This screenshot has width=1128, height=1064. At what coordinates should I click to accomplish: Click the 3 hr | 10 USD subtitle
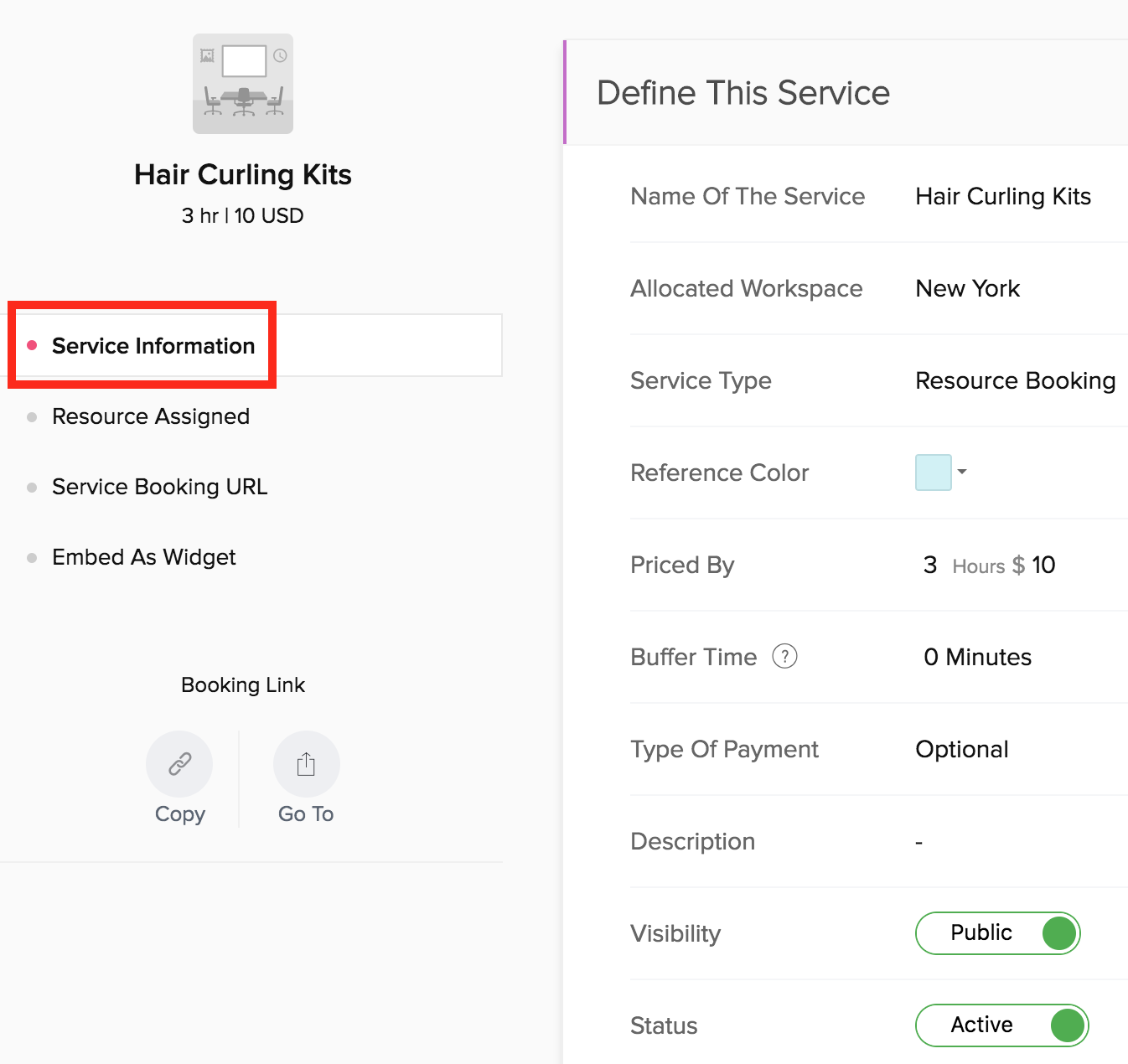coord(243,215)
